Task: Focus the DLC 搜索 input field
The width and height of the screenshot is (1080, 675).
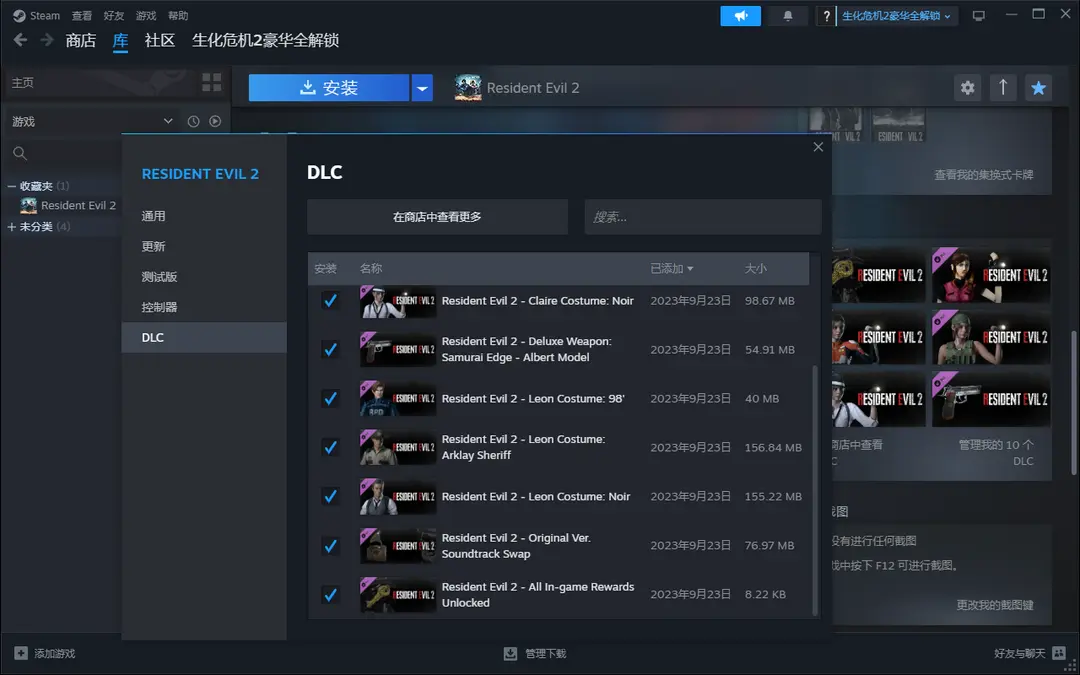Action: pyautogui.click(x=703, y=217)
